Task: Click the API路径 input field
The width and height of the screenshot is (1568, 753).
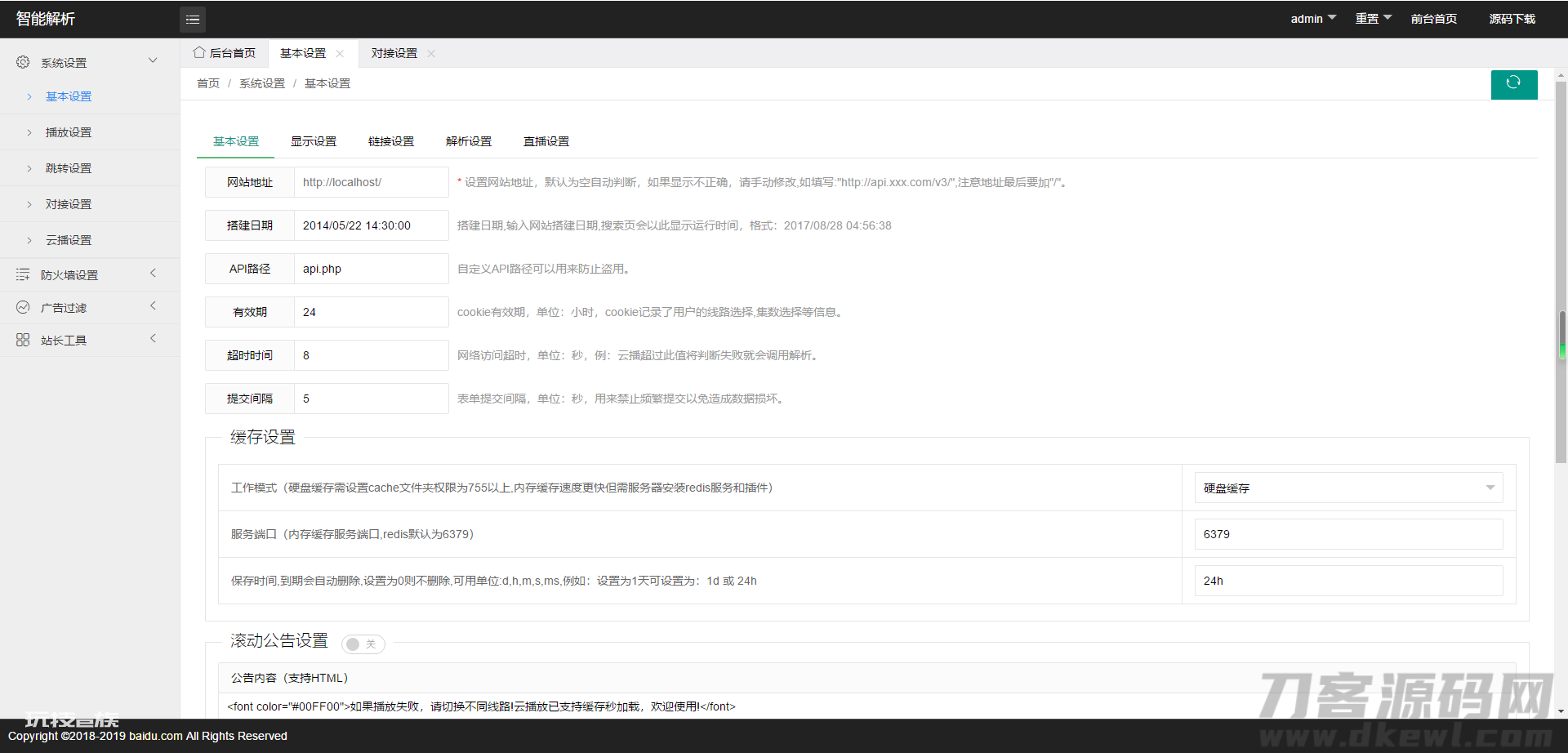Action: tap(371, 269)
